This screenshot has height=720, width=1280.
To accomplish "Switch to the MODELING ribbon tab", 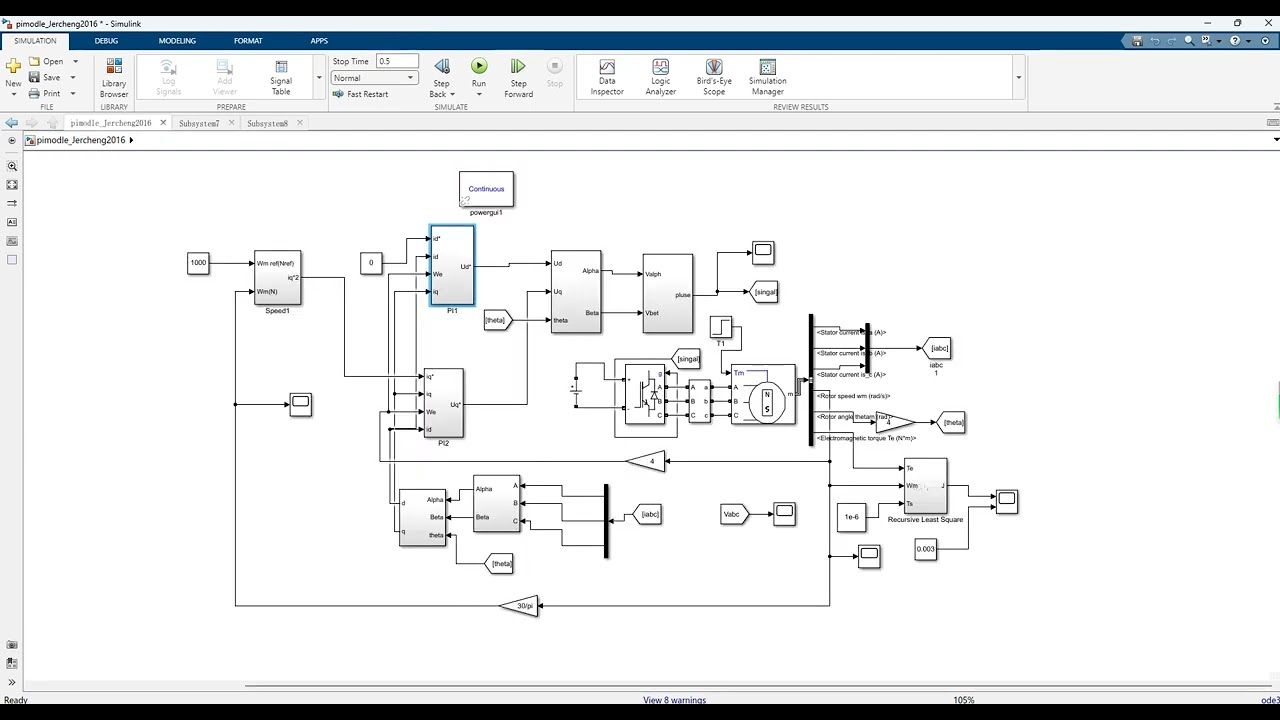I will [177, 41].
